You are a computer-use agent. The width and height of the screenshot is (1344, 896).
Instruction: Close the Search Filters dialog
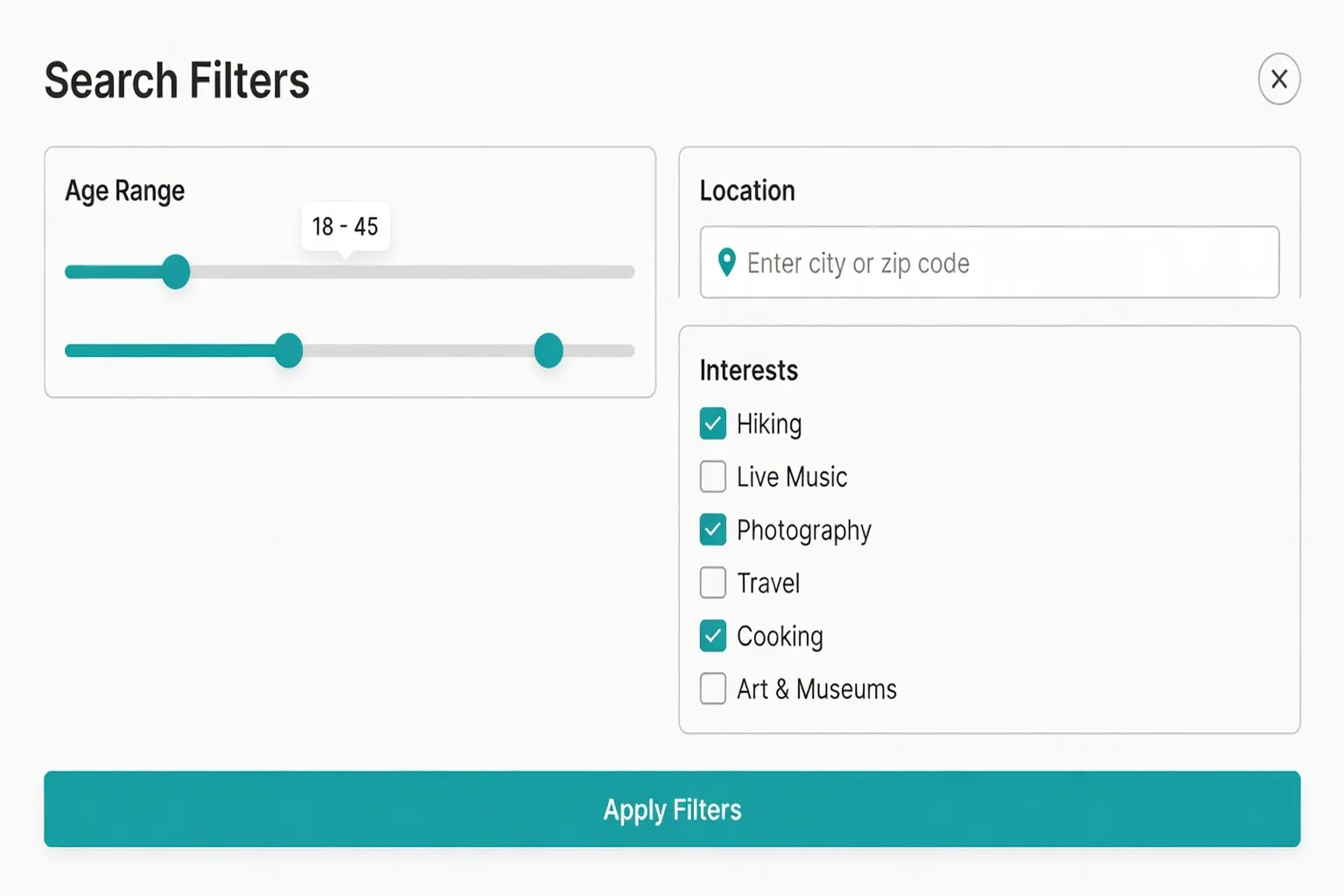(1278, 80)
